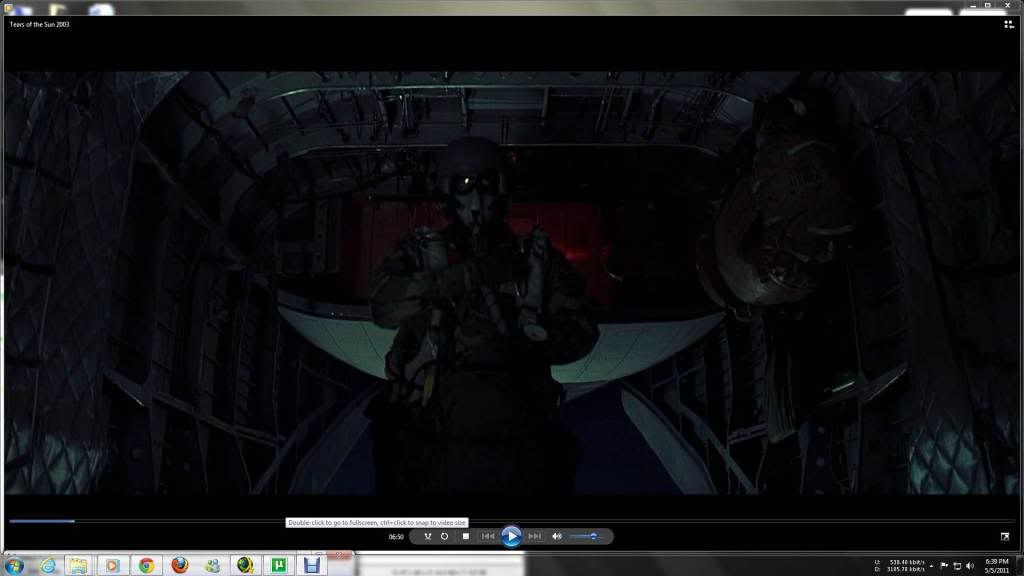Open Google Chrome from taskbar
The height and width of the screenshot is (576, 1024).
coord(146,565)
